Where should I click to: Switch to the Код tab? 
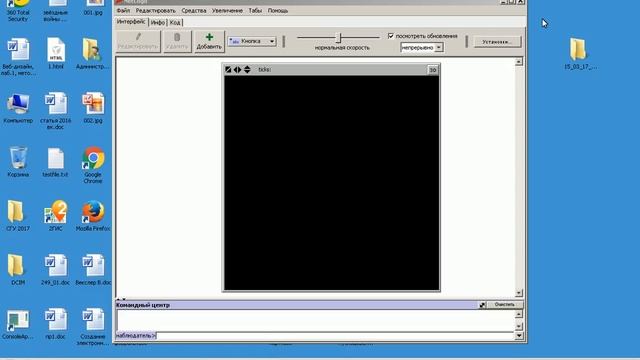(175, 22)
